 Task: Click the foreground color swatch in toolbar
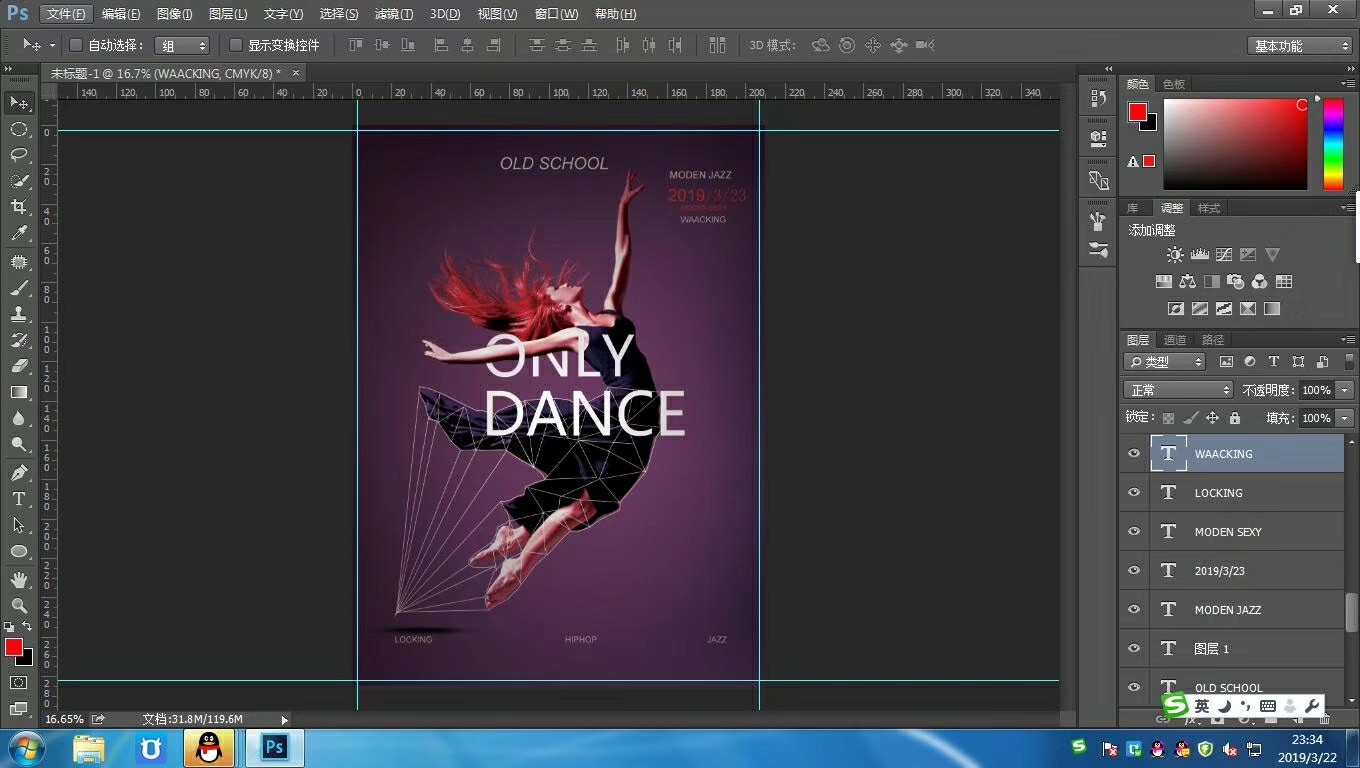pyautogui.click(x=14, y=647)
